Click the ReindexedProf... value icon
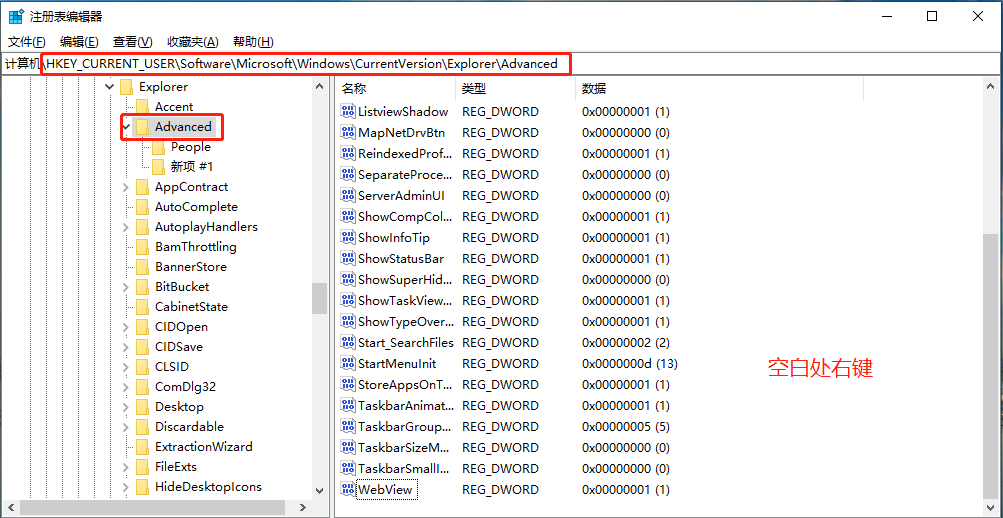This screenshot has width=1003, height=518. coord(347,154)
